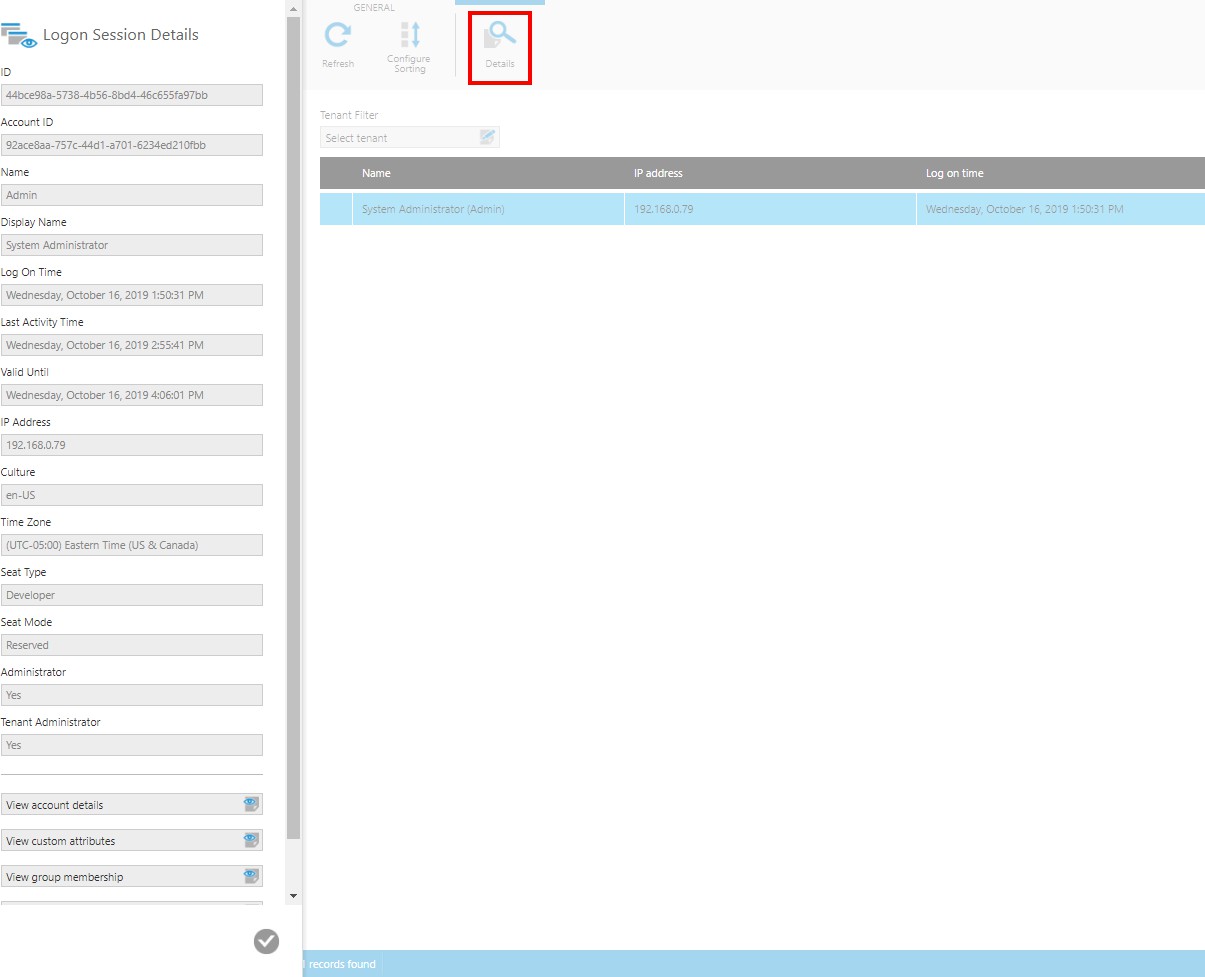1205x977 pixels.
Task: Open Configure Sorting from the toolbar
Action: [x=408, y=42]
